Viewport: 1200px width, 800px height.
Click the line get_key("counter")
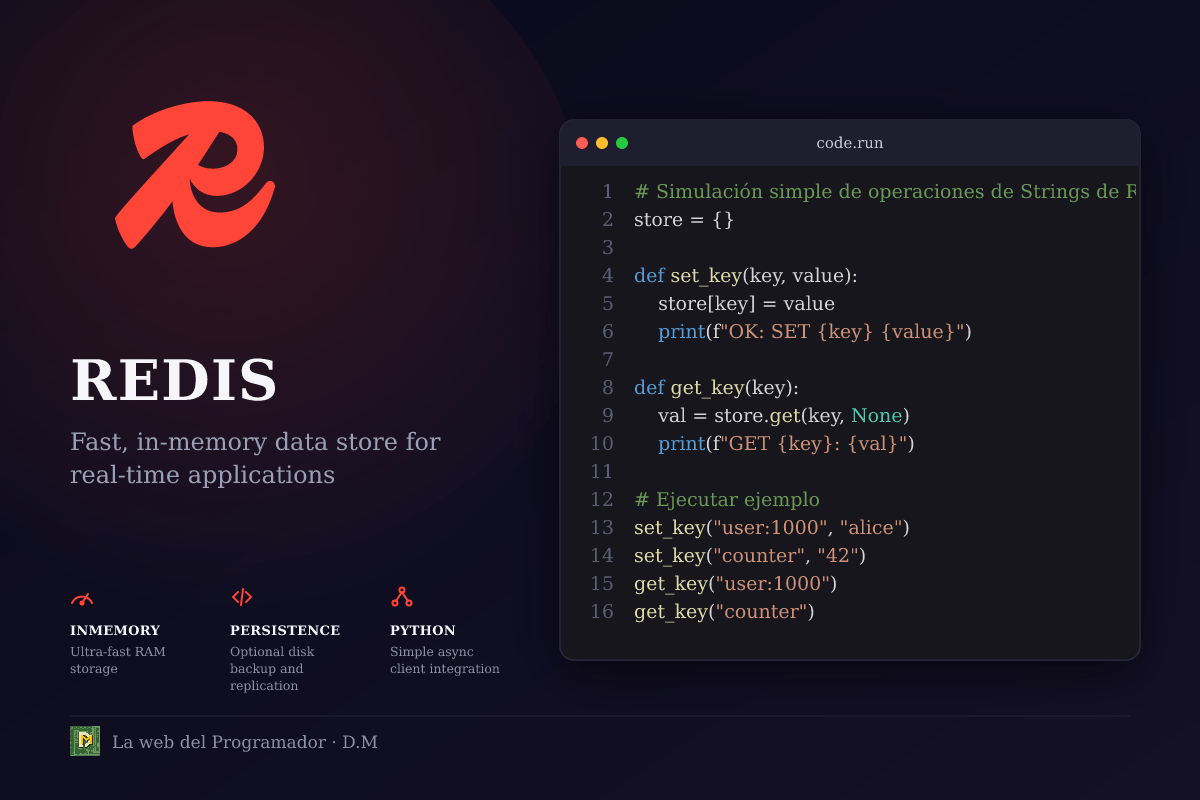click(x=724, y=611)
